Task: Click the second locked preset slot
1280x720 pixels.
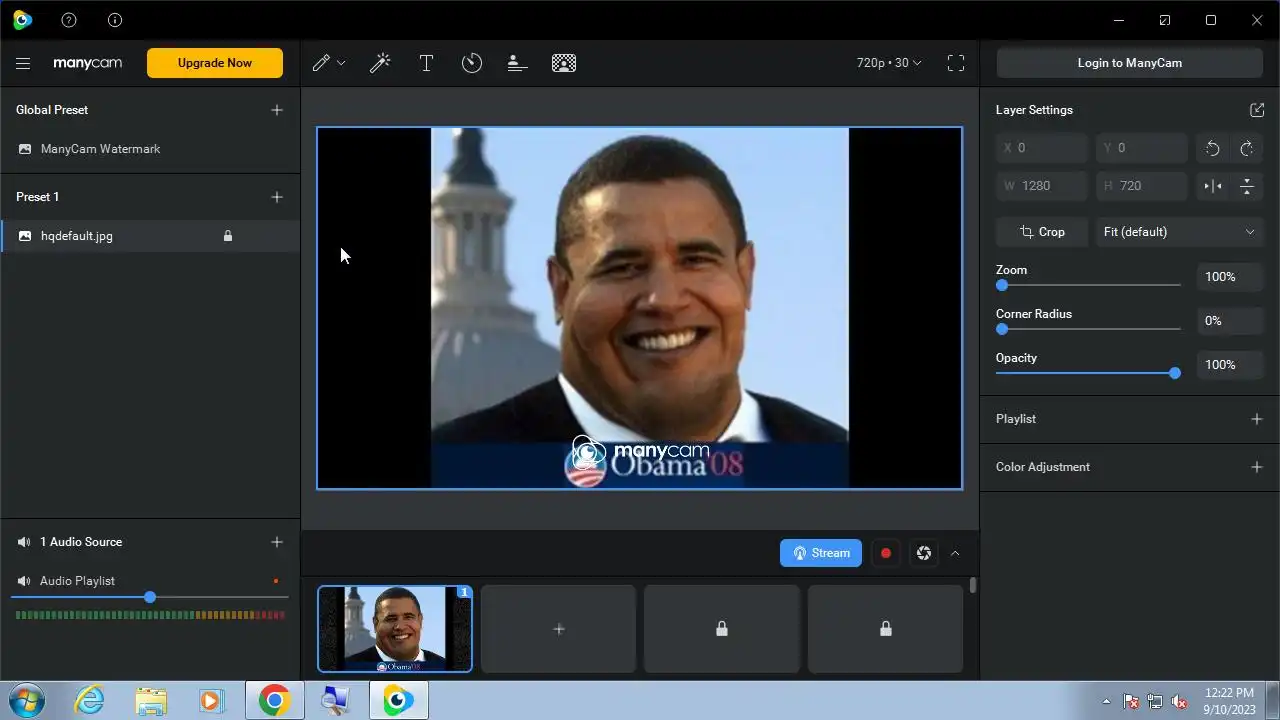Action: 886,629
